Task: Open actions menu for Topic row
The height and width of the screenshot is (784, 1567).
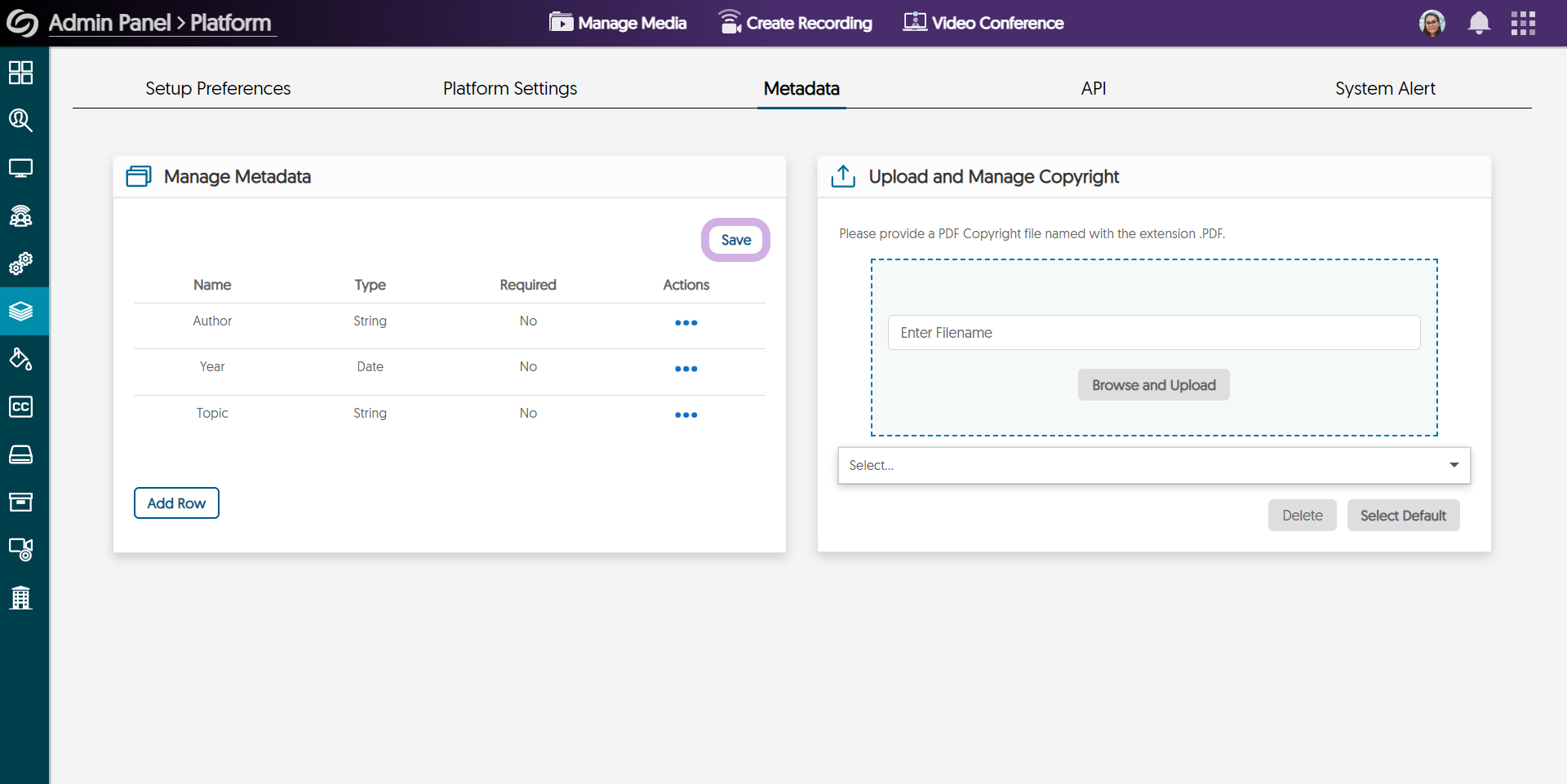Action: coord(686,415)
